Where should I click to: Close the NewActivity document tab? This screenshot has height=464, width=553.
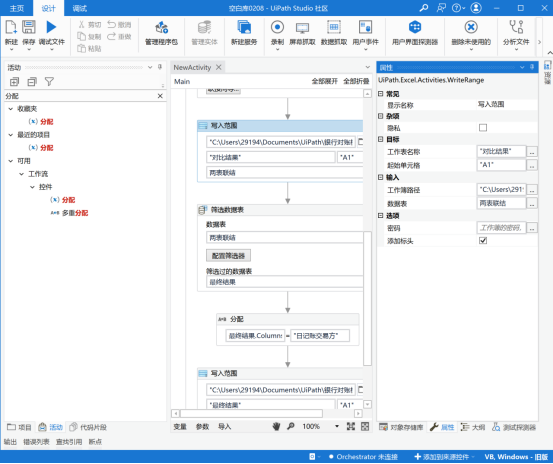click(x=219, y=67)
